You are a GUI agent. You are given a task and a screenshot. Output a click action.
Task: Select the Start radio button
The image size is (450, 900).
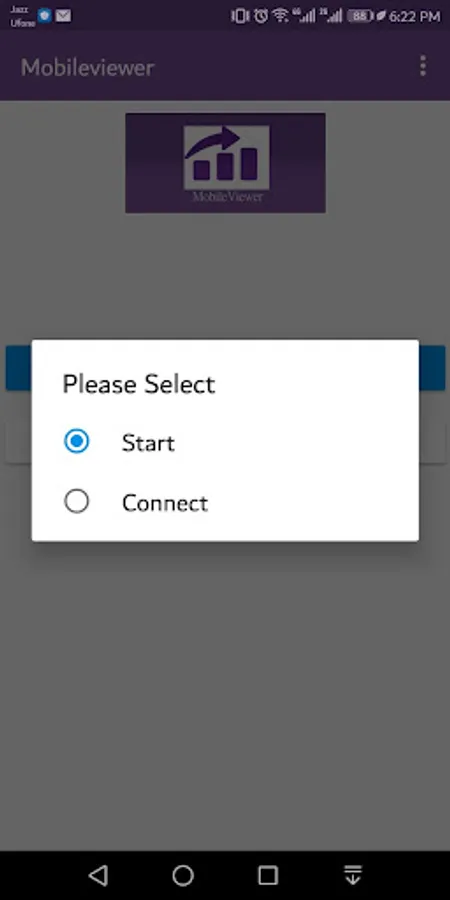pyautogui.click(x=76, y=442)
